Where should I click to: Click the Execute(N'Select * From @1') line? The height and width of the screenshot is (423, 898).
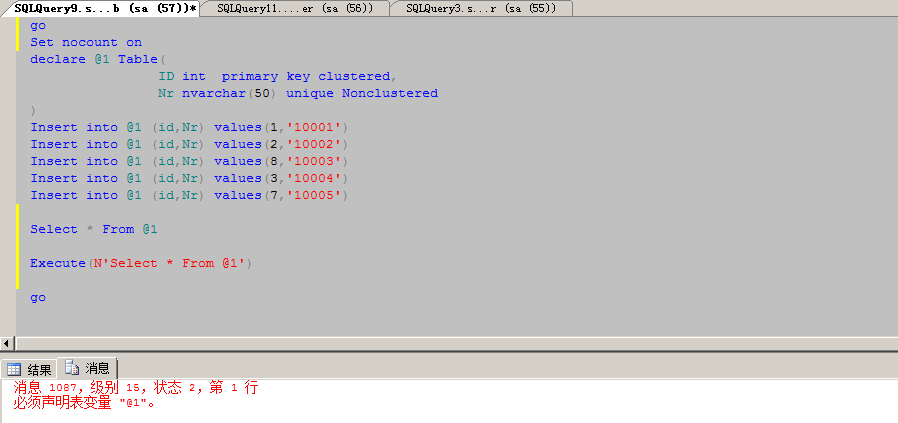click(x=142, y=263)
